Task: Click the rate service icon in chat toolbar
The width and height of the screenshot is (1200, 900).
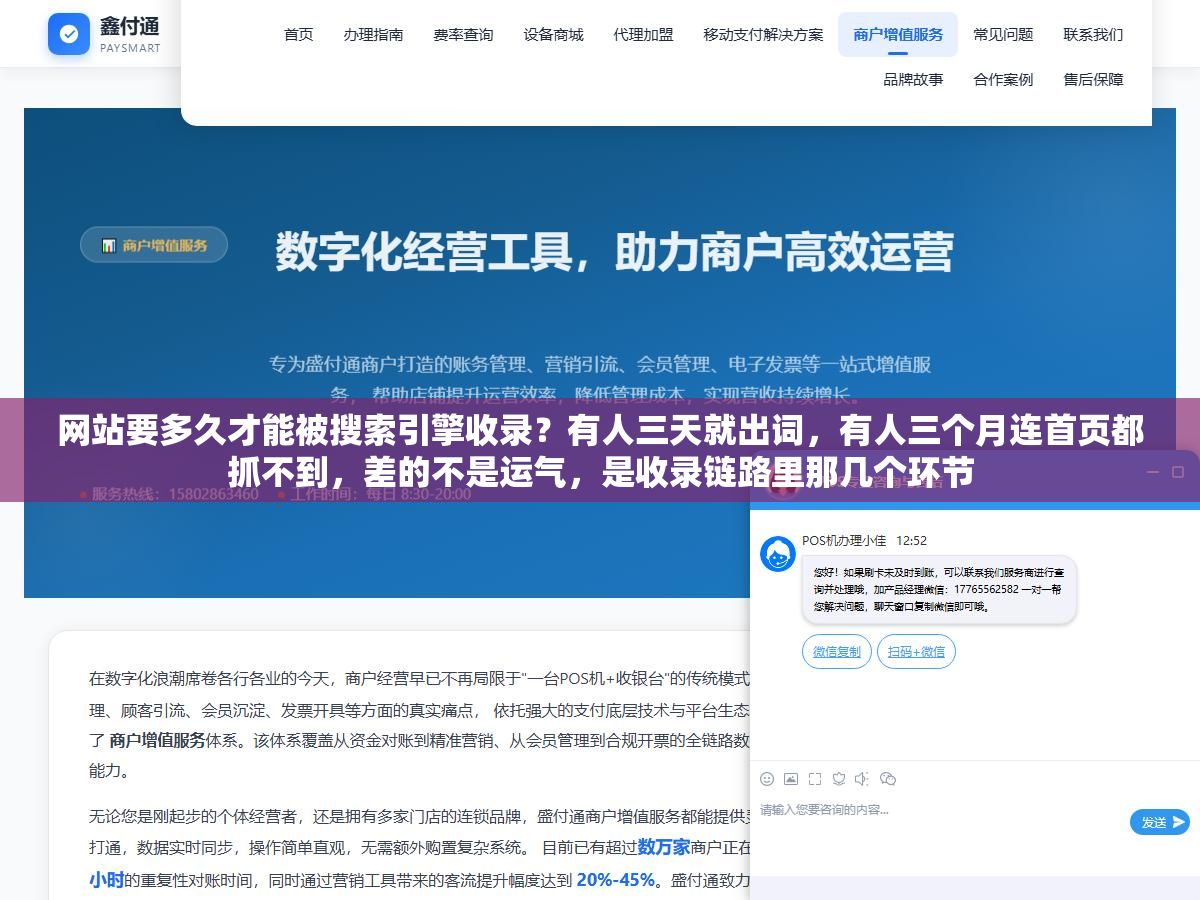Action: (x=839, y=779)
